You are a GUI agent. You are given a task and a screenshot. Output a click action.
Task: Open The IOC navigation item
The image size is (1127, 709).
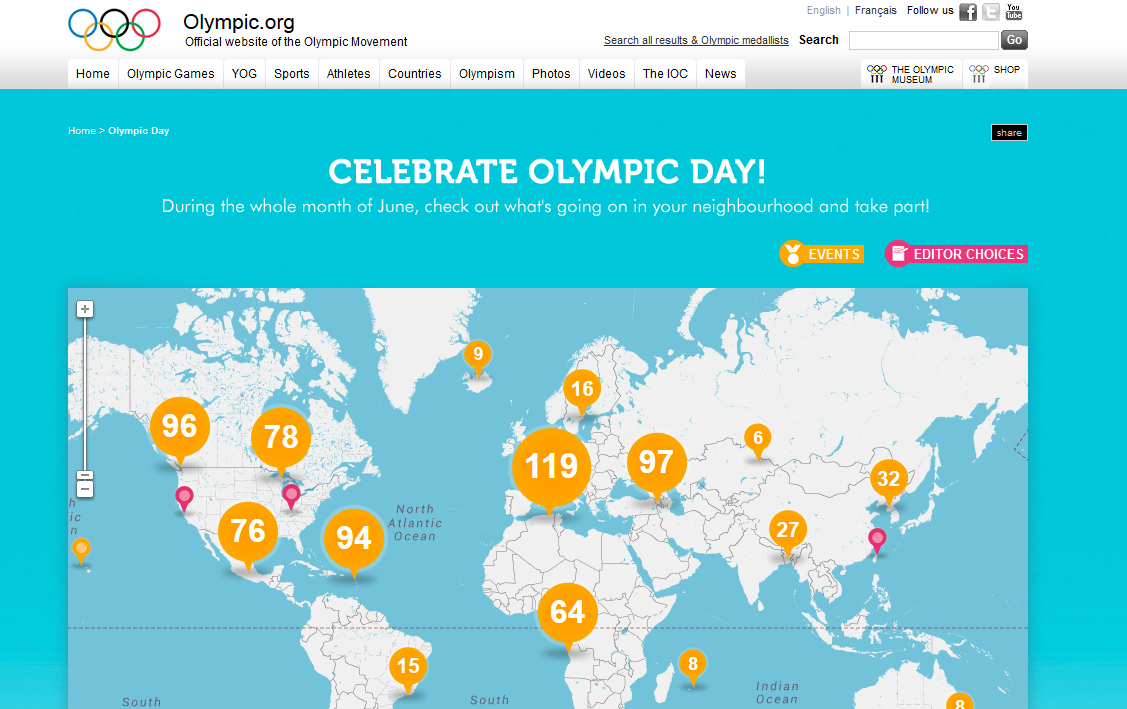coord(665,74)
